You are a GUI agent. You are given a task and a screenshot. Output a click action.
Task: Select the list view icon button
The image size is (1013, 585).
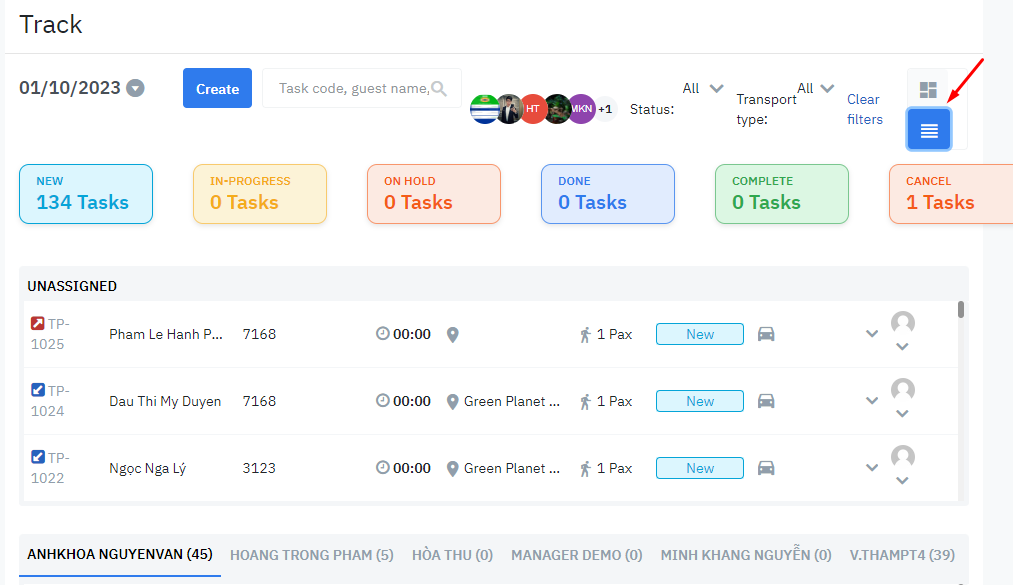point(929,130)
